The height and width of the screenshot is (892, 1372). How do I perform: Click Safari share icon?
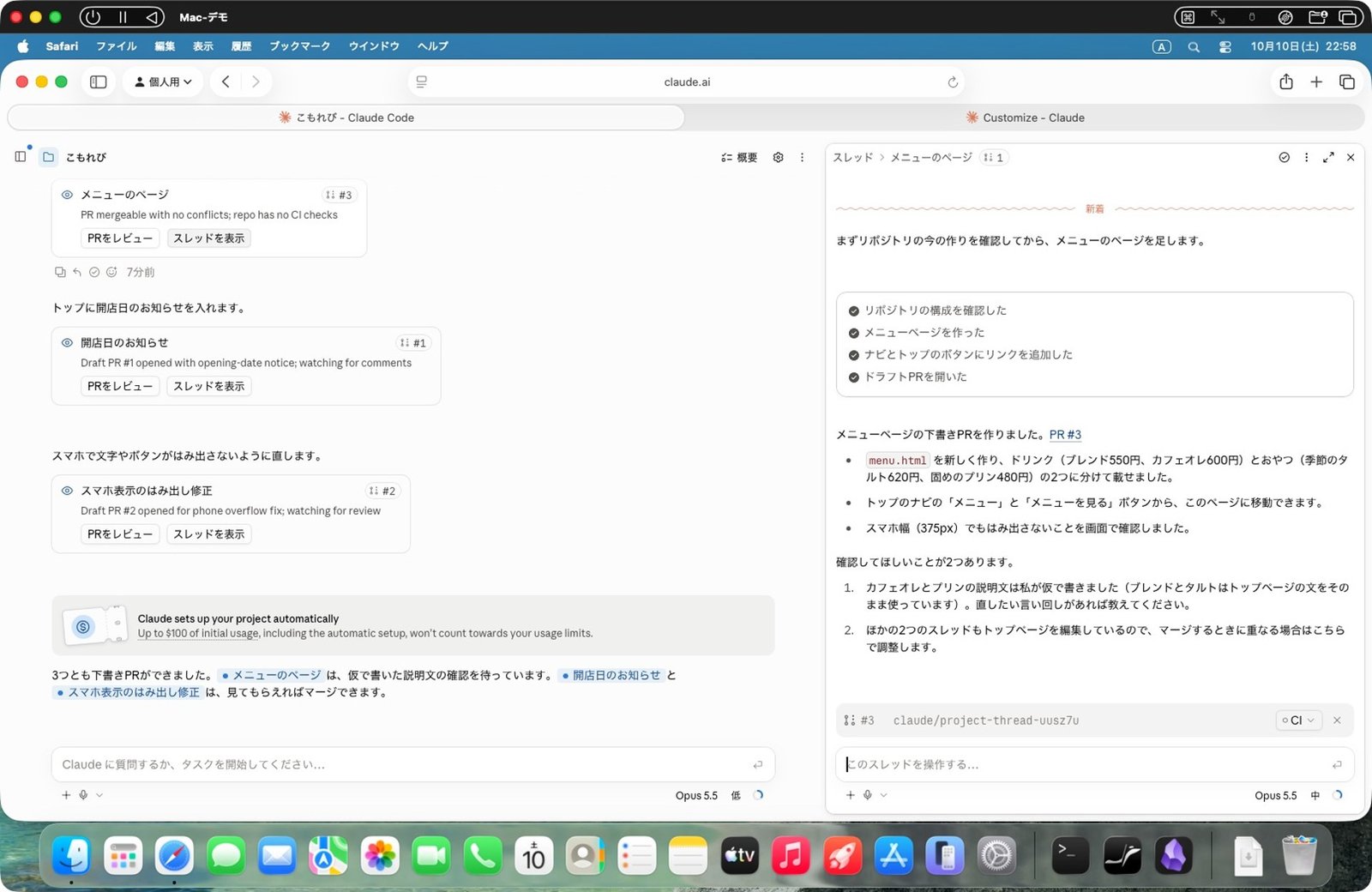[1286, 82]
